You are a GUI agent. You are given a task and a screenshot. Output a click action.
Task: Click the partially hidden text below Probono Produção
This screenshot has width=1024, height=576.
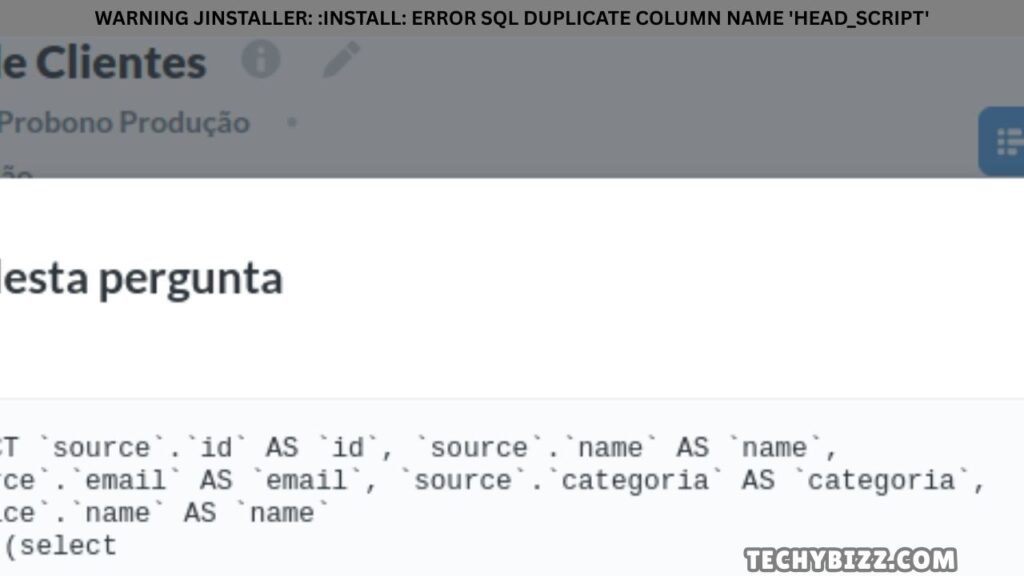(x=17, y=171)
